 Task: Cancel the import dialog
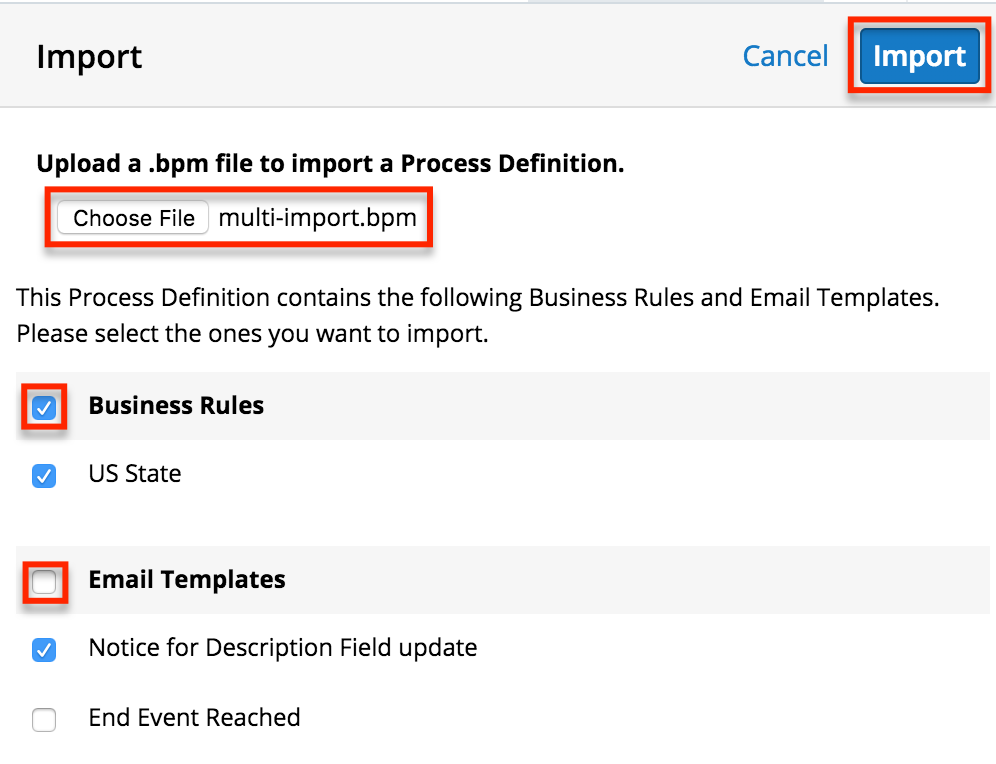click(x=785, y=56)
